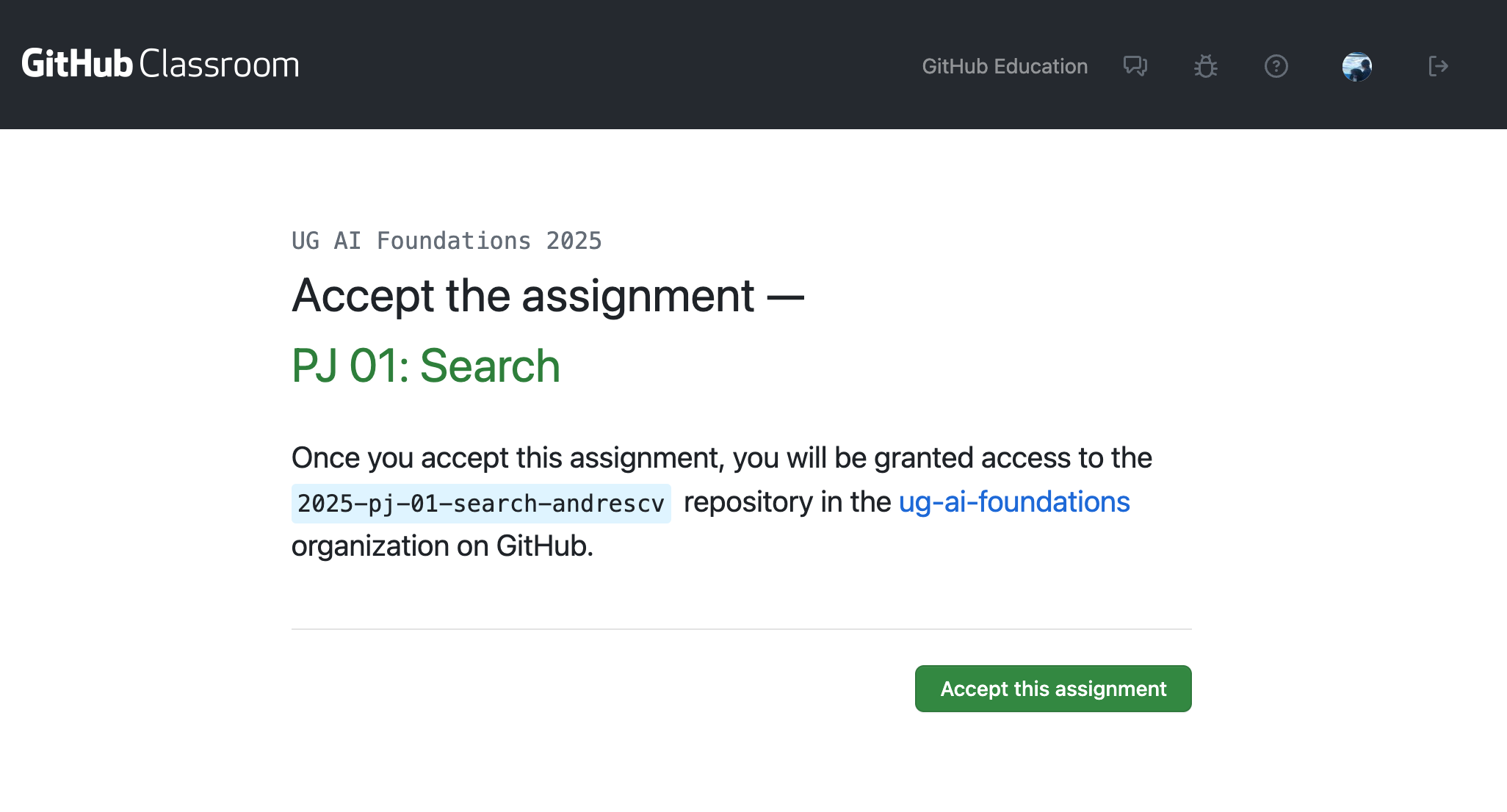Click the bold GitHub word in logo

(77, 64)
